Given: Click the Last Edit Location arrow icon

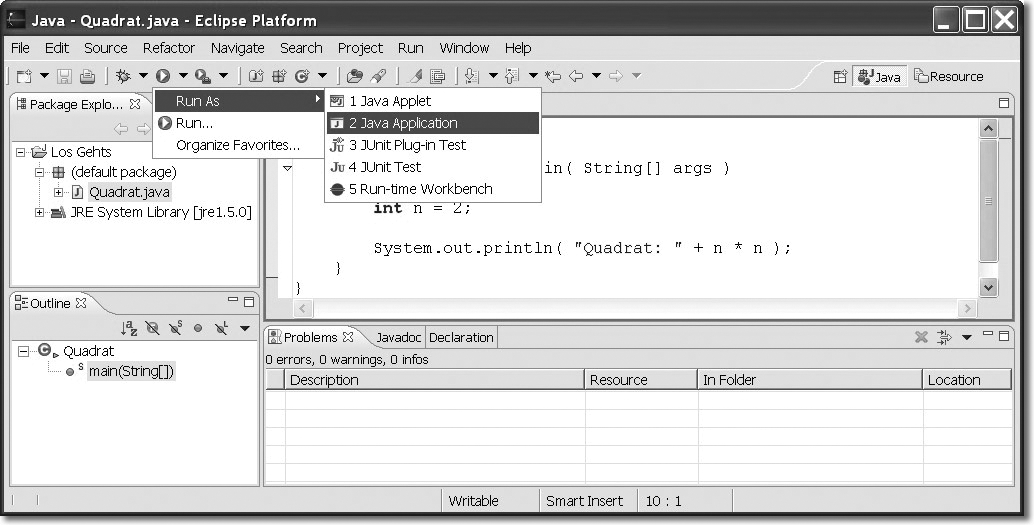Looking at the screenshot, I should (551, 76).
